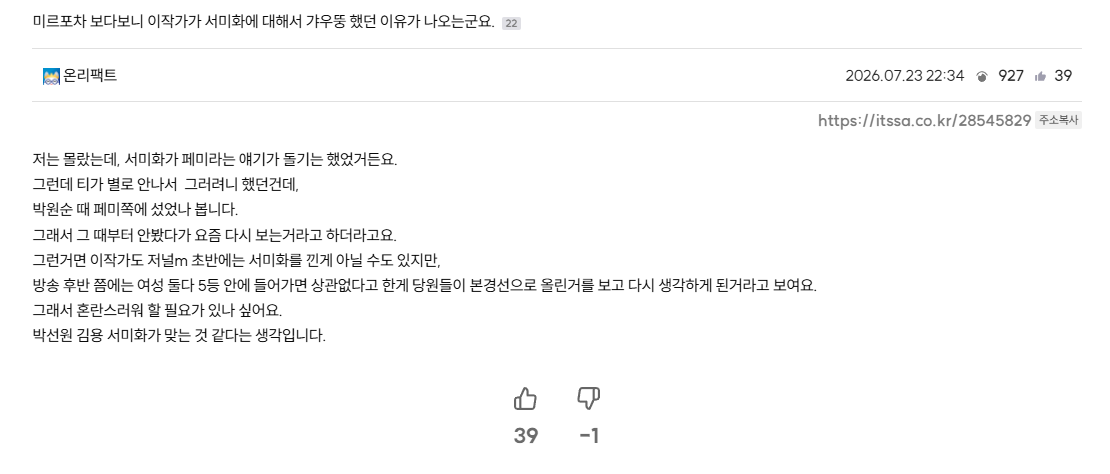This screenshot has width=1110, height=474.
Task: Open the 22 comments badge beside title
Action: click(x=511, y=23)
